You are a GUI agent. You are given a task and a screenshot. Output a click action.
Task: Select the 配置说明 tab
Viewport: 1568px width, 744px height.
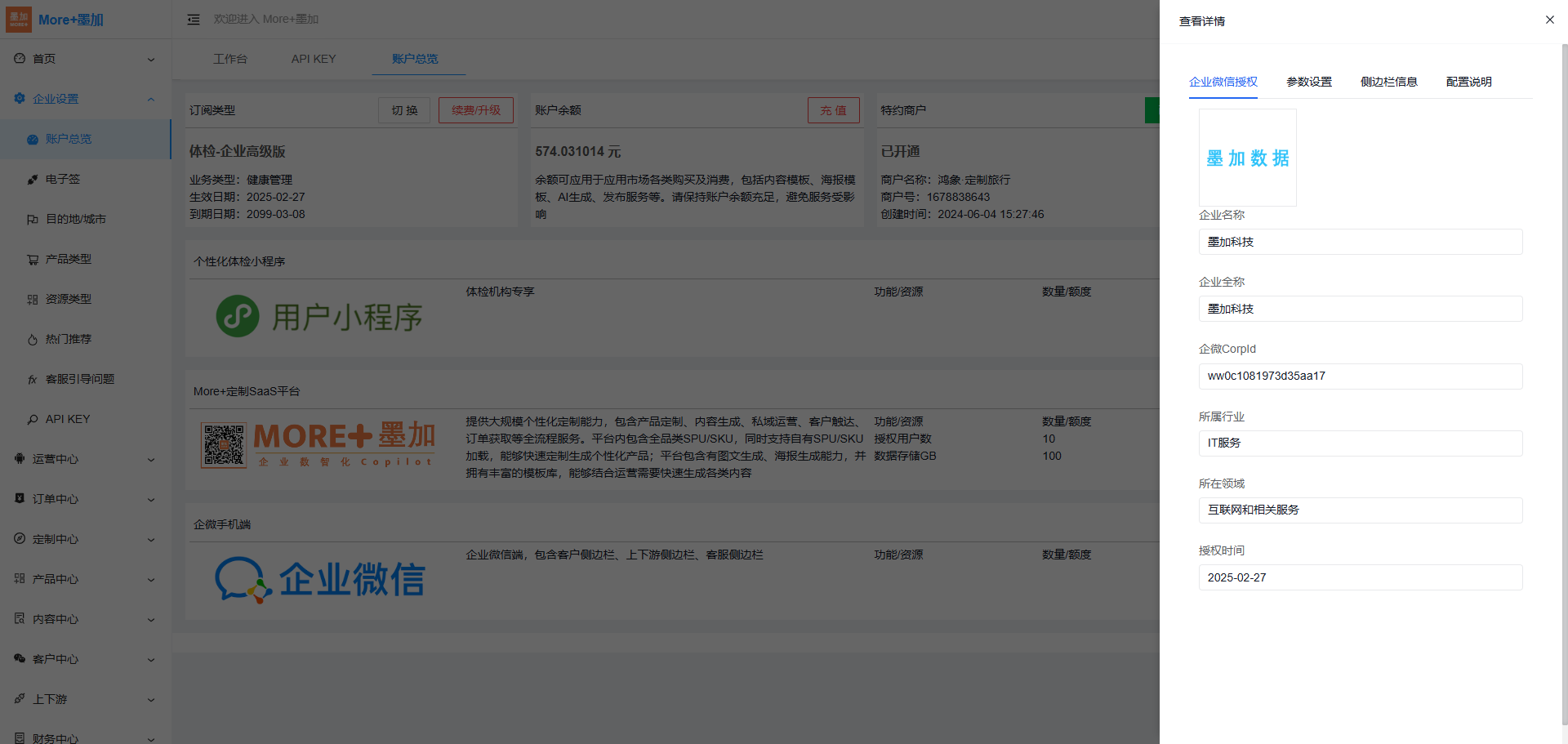1468,82
